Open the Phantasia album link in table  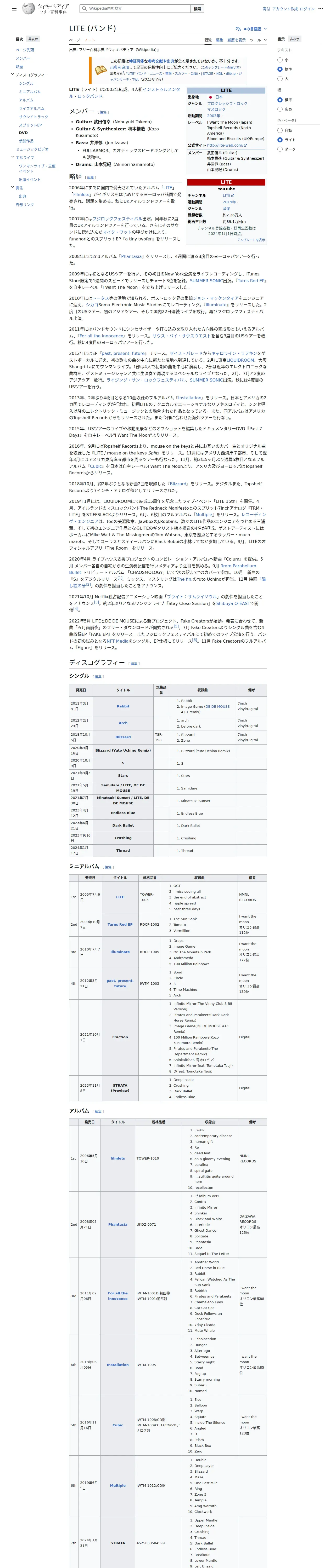click(118, 1224)
